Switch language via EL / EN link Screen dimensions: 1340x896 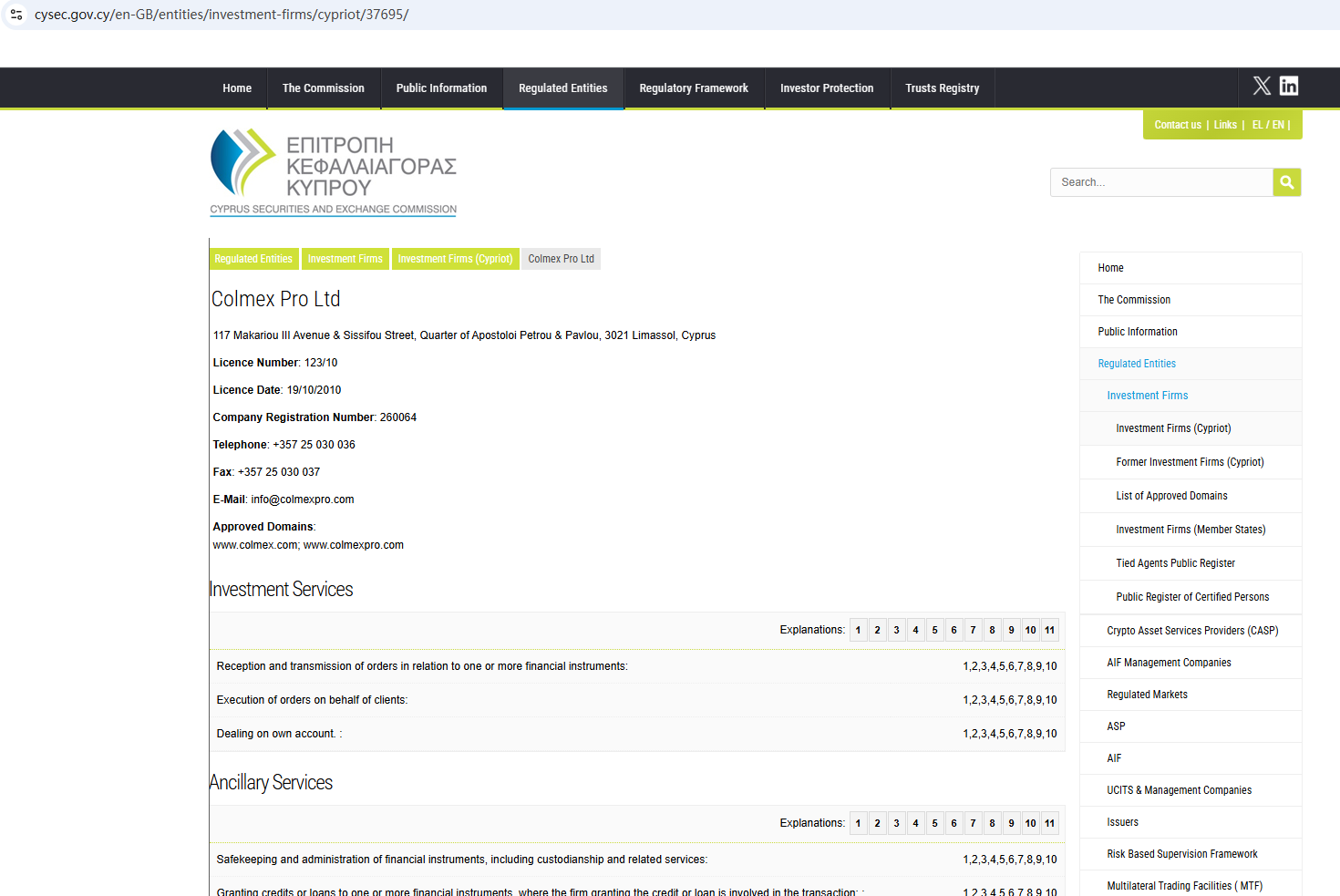(x=1267, y=125)
